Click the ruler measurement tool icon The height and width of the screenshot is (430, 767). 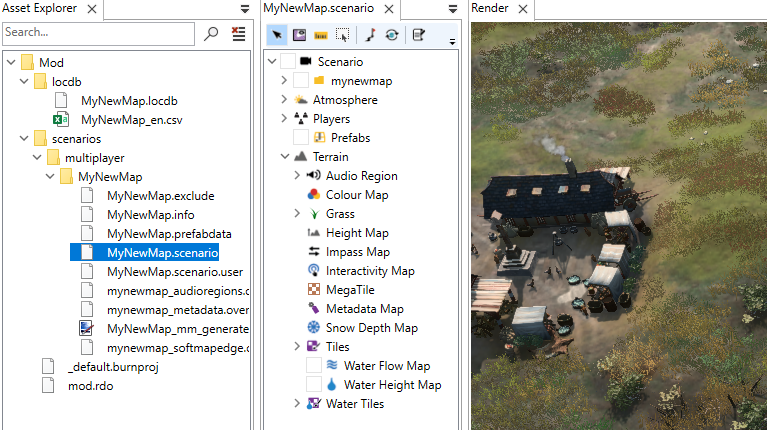coord(321,35)
